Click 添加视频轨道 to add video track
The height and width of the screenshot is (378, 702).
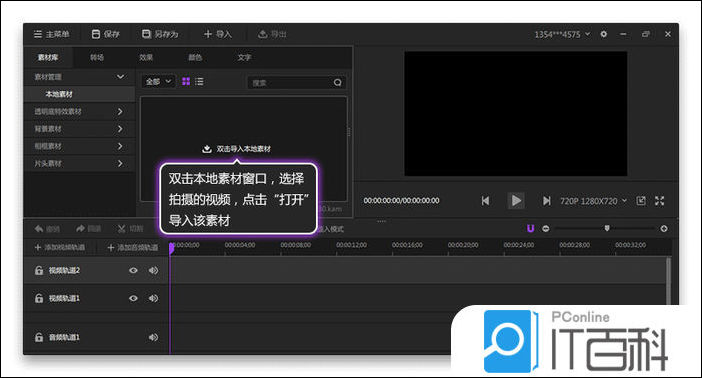pos(60,247)
